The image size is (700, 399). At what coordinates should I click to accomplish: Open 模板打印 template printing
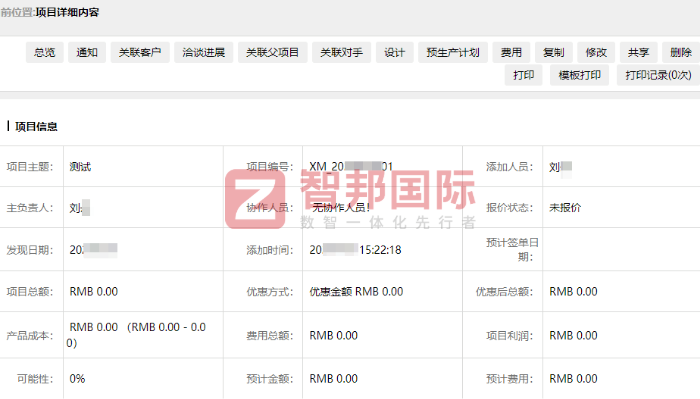point(579,75)
